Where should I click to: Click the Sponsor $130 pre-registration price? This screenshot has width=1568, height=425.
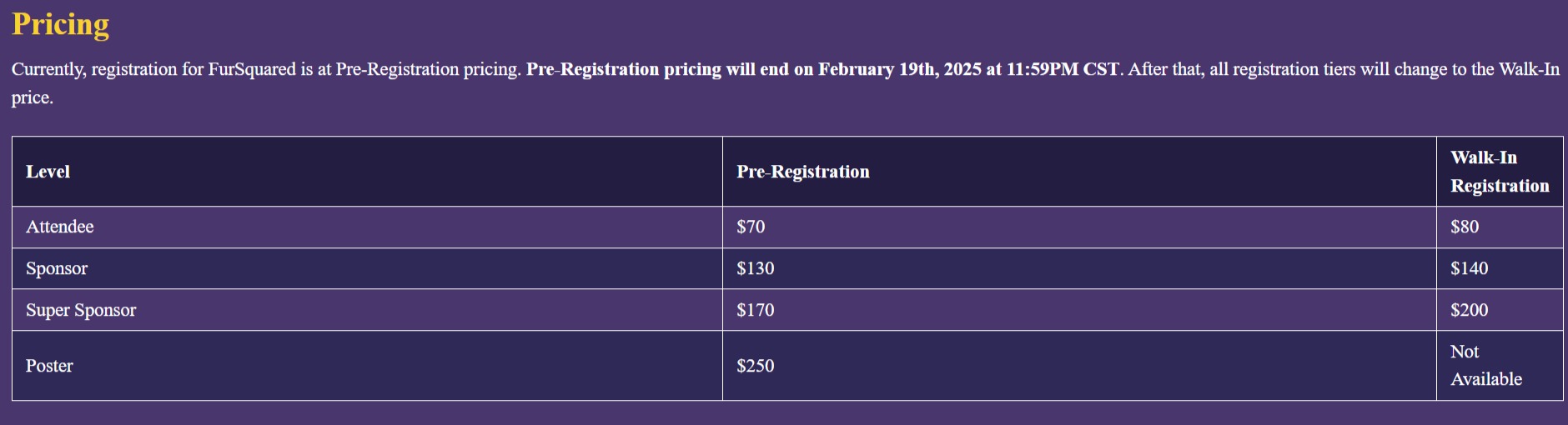[x=755, y=268]
